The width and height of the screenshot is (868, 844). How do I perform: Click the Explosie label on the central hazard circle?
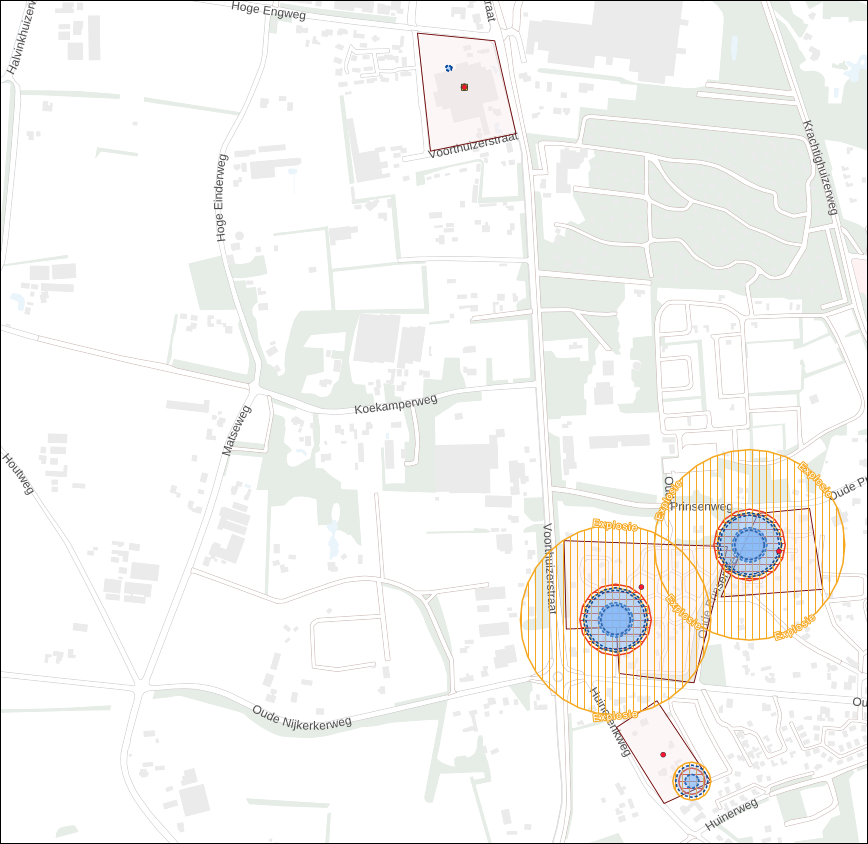615,525
